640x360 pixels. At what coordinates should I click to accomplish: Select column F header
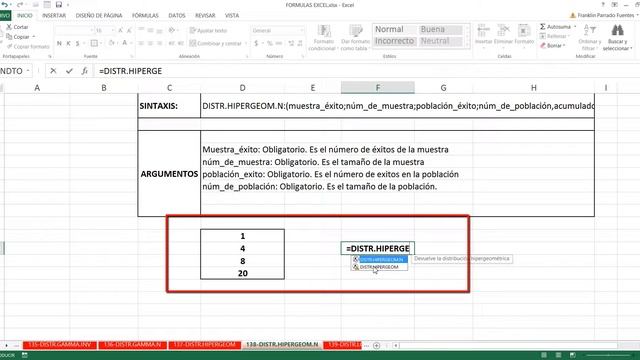pyautogui.click(x=378, y=88)
